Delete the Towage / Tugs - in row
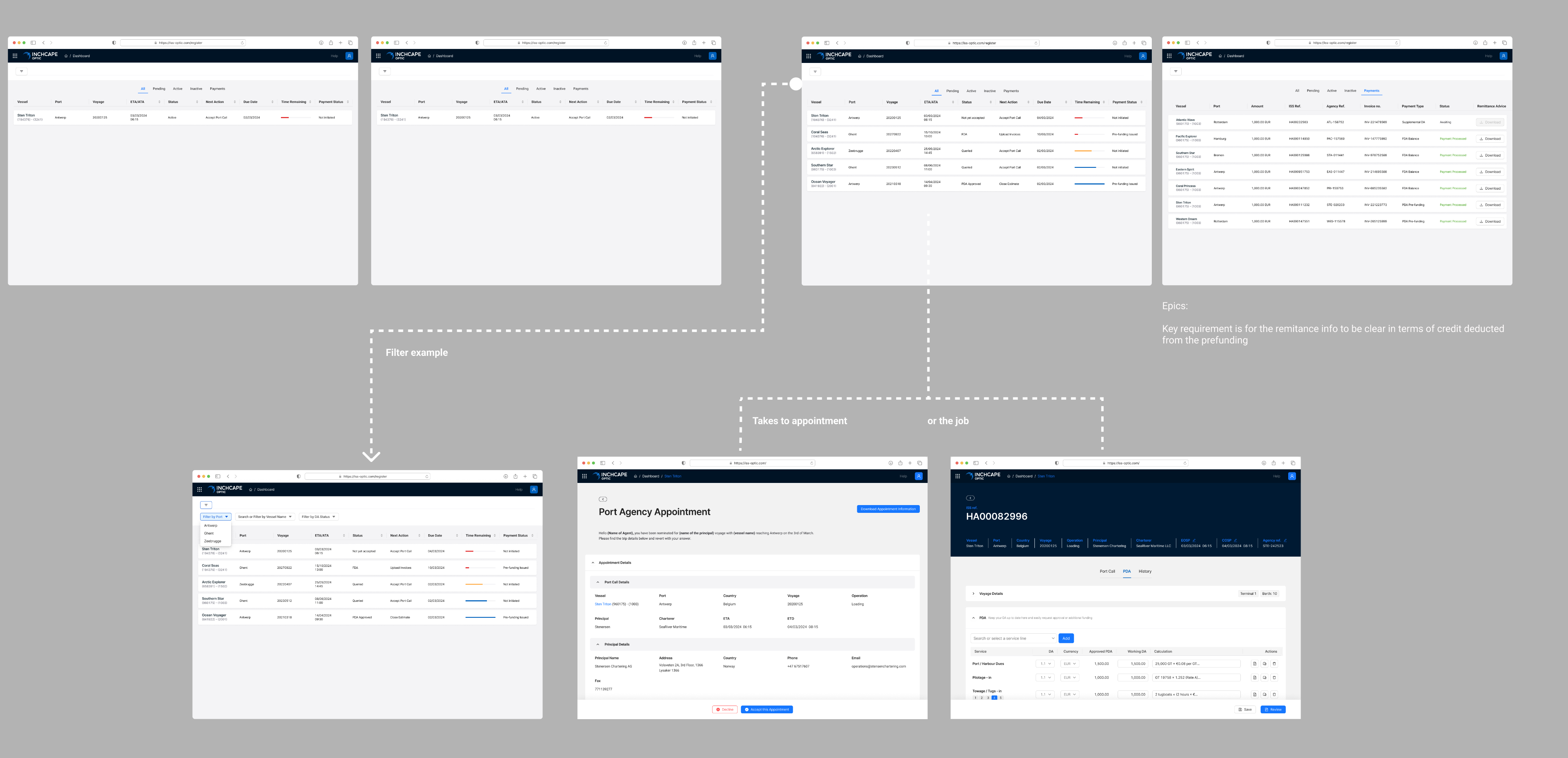Viewport: 1568px width, 758px height. (1274, 694)
